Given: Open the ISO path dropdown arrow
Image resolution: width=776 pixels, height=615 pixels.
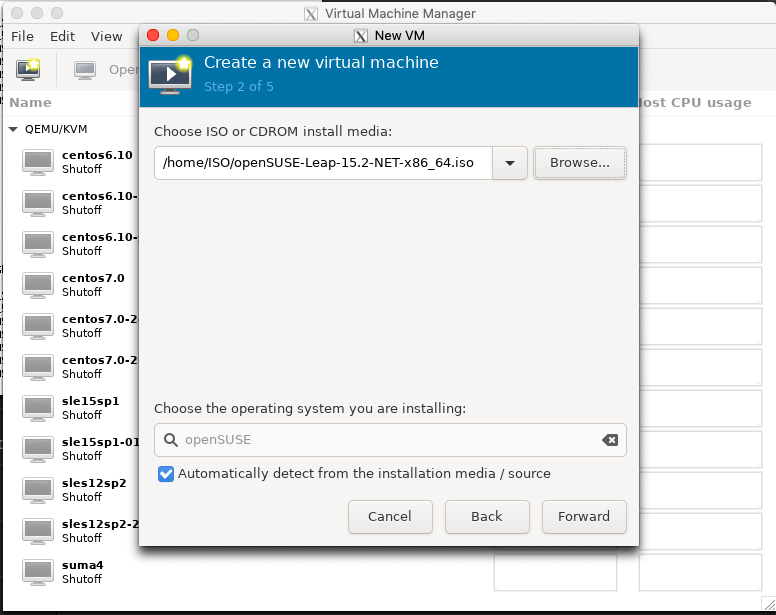Looking at the screenshot, I should 510,163.
